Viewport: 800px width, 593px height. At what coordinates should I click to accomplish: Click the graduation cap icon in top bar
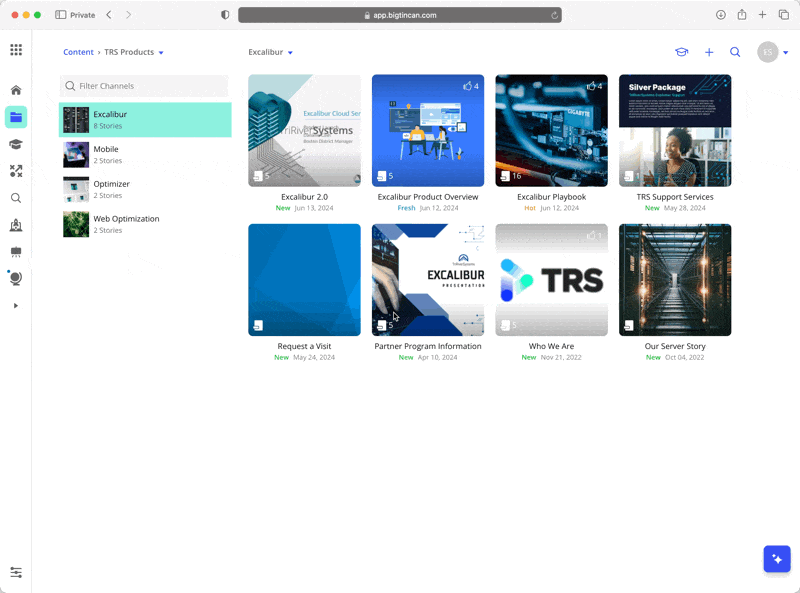point(682,52)
